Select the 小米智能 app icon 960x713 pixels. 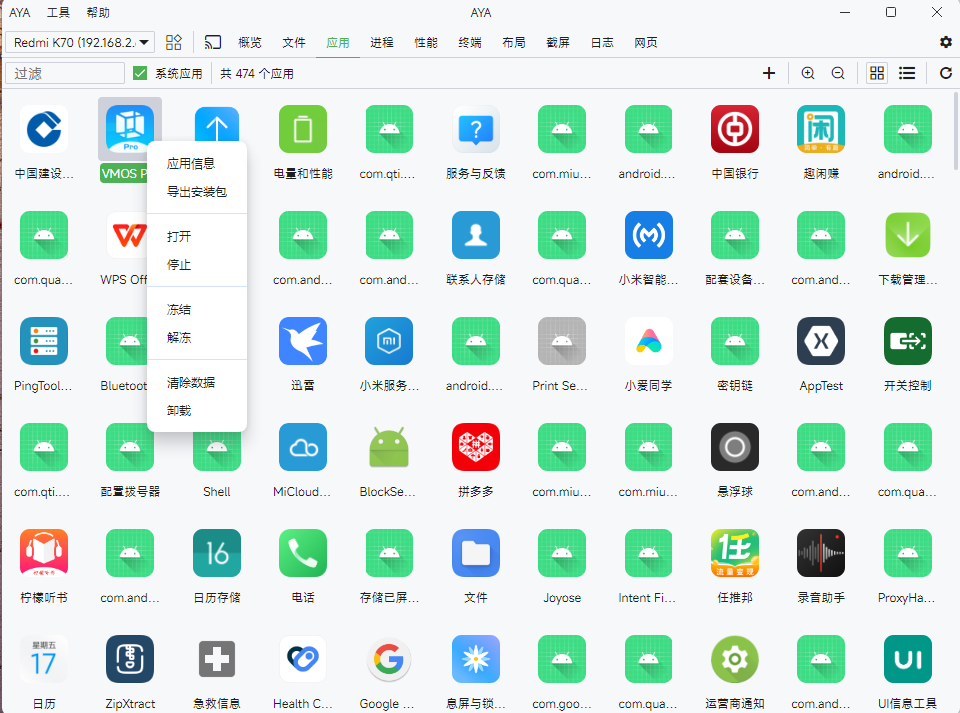pyautogui.click(x=648, y=235)
